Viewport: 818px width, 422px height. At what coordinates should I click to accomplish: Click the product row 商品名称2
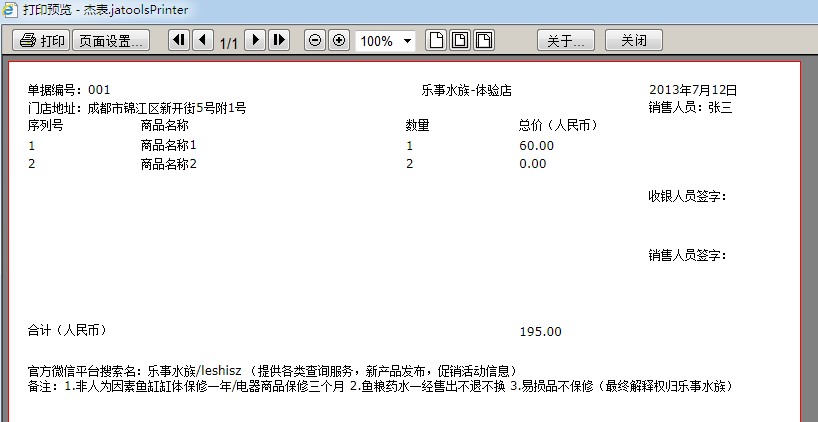pyautogui.click(x=169, y=164)
